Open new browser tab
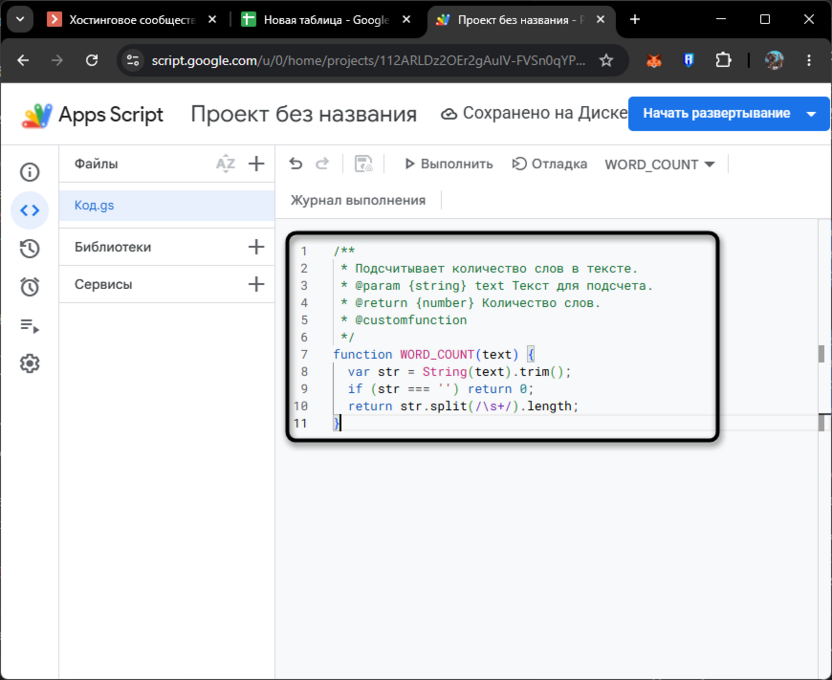This screenshot has height=680, width=832. coord(635,20)
